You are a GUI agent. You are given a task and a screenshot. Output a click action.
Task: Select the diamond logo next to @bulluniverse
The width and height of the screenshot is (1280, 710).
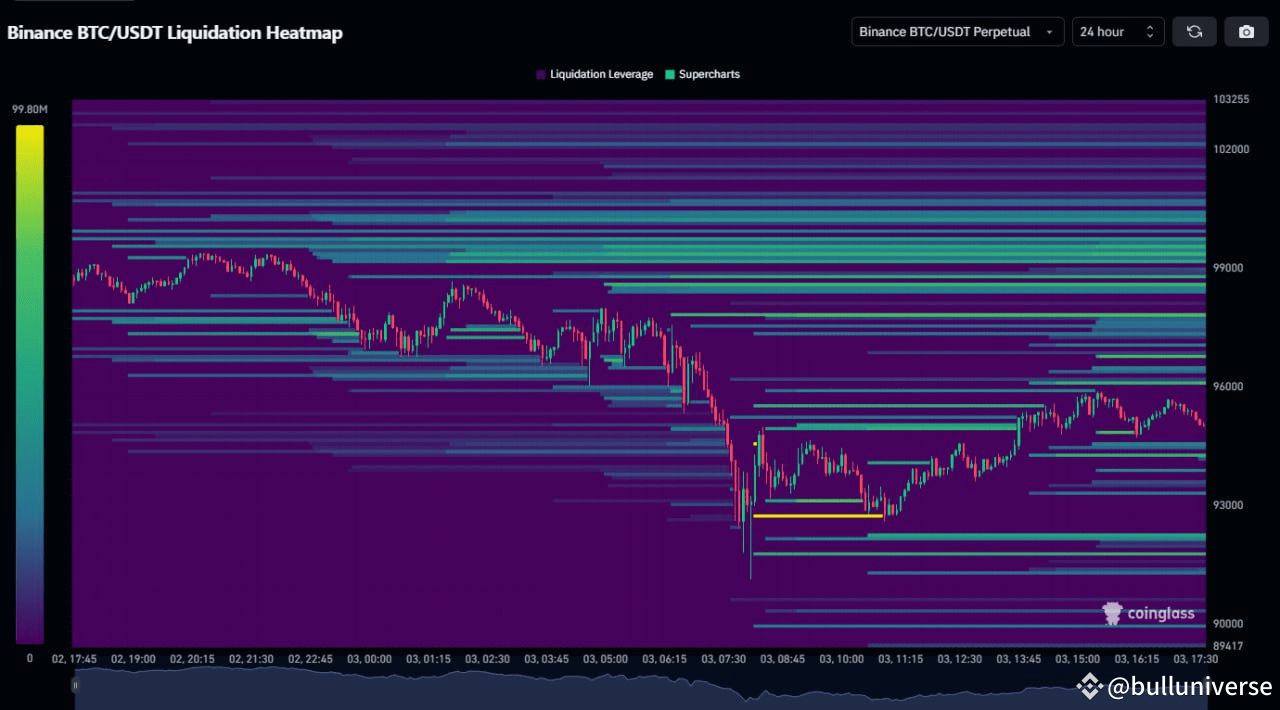point(1091,686)
